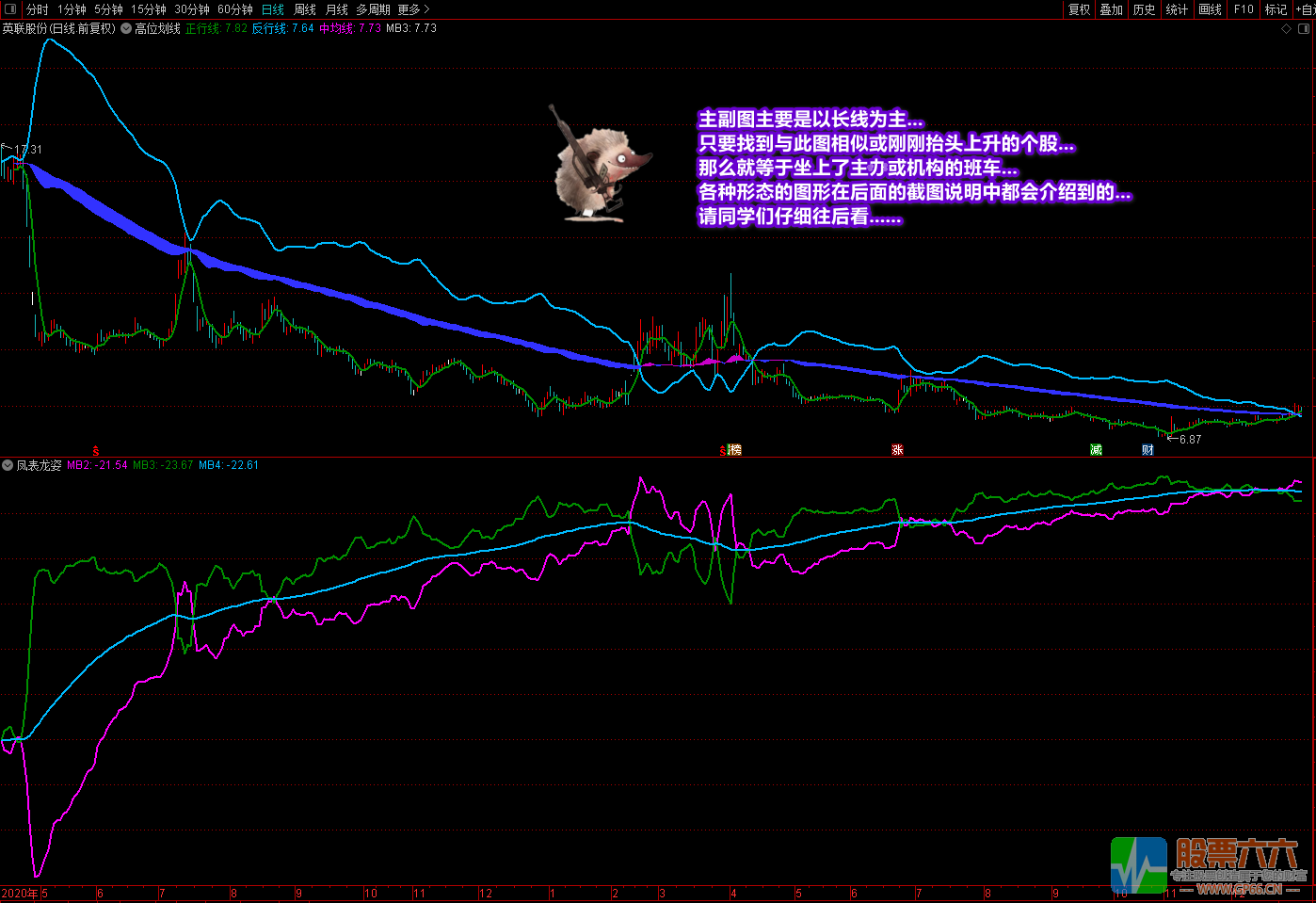Open the 凤表龙姿 indicator dropdown arrow
1316x903 pixels.
pyautogui.click(x=8, y=465)
